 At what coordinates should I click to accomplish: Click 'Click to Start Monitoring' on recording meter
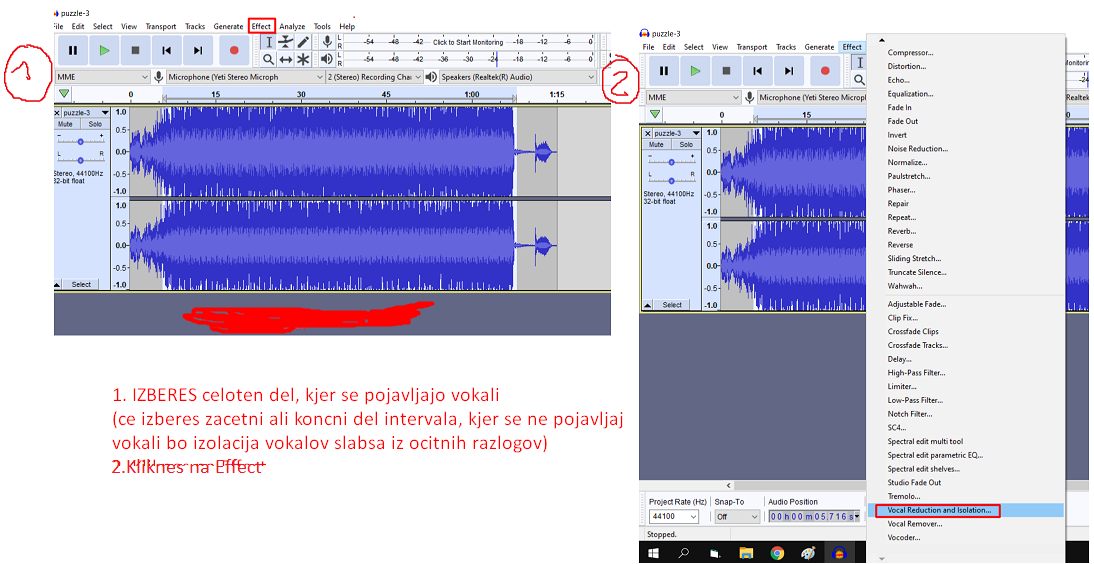coord(468,43)
